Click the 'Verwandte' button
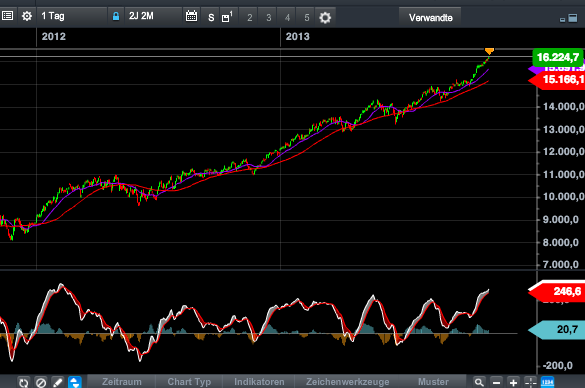The image size is (585, 388). point(431,18)
